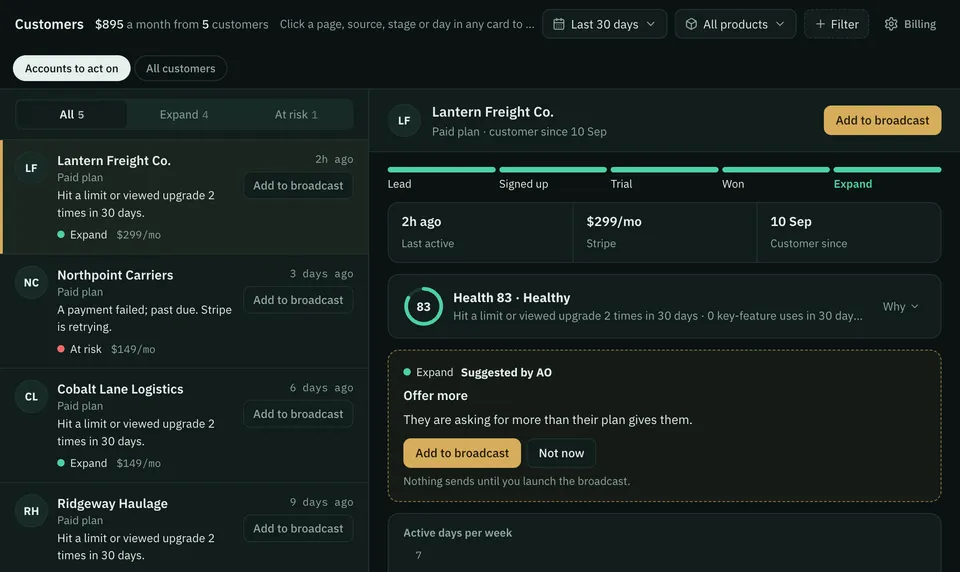Click the cube icon beside All products

[691, 24]
